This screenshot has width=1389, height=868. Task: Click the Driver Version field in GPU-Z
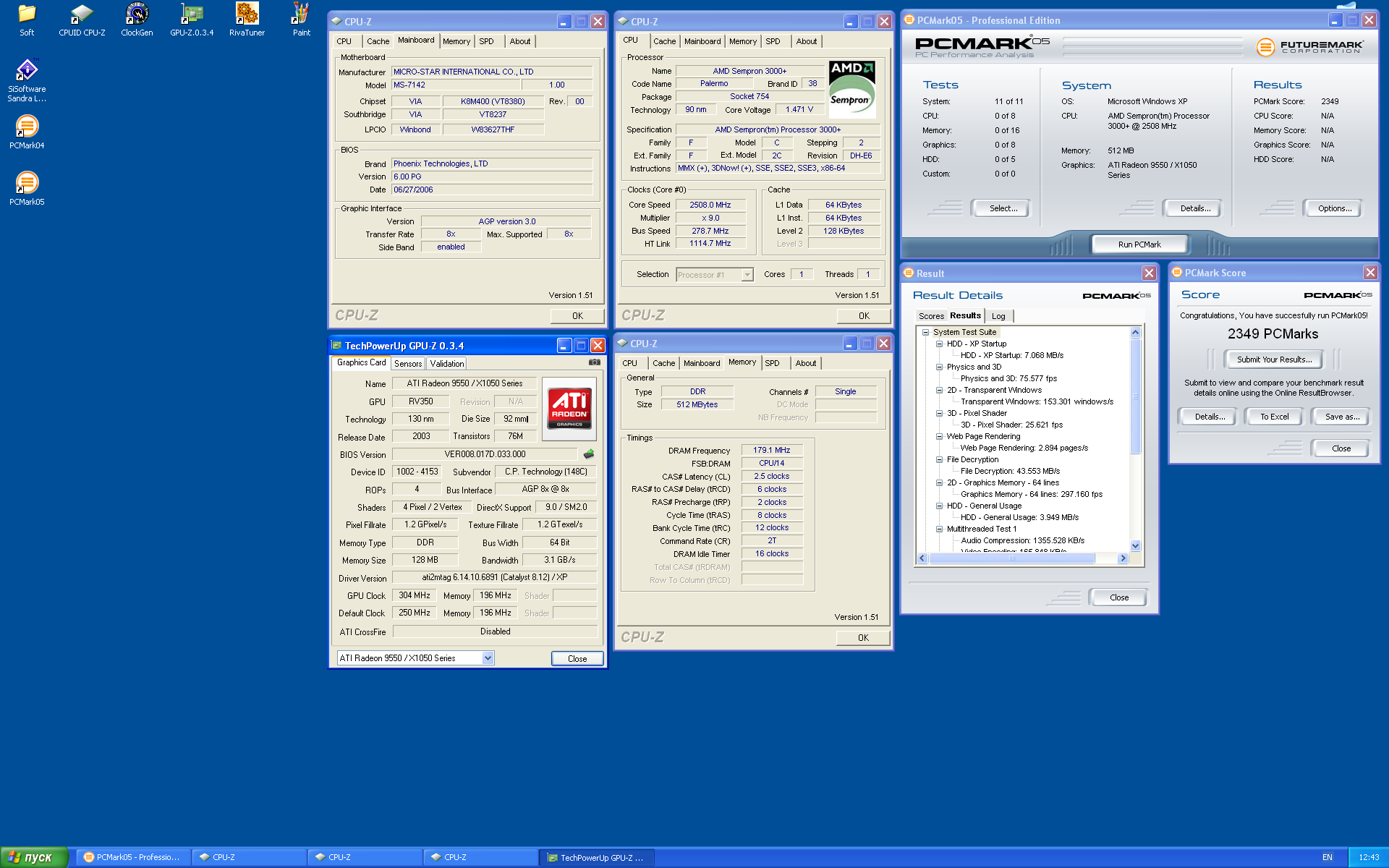495,577
